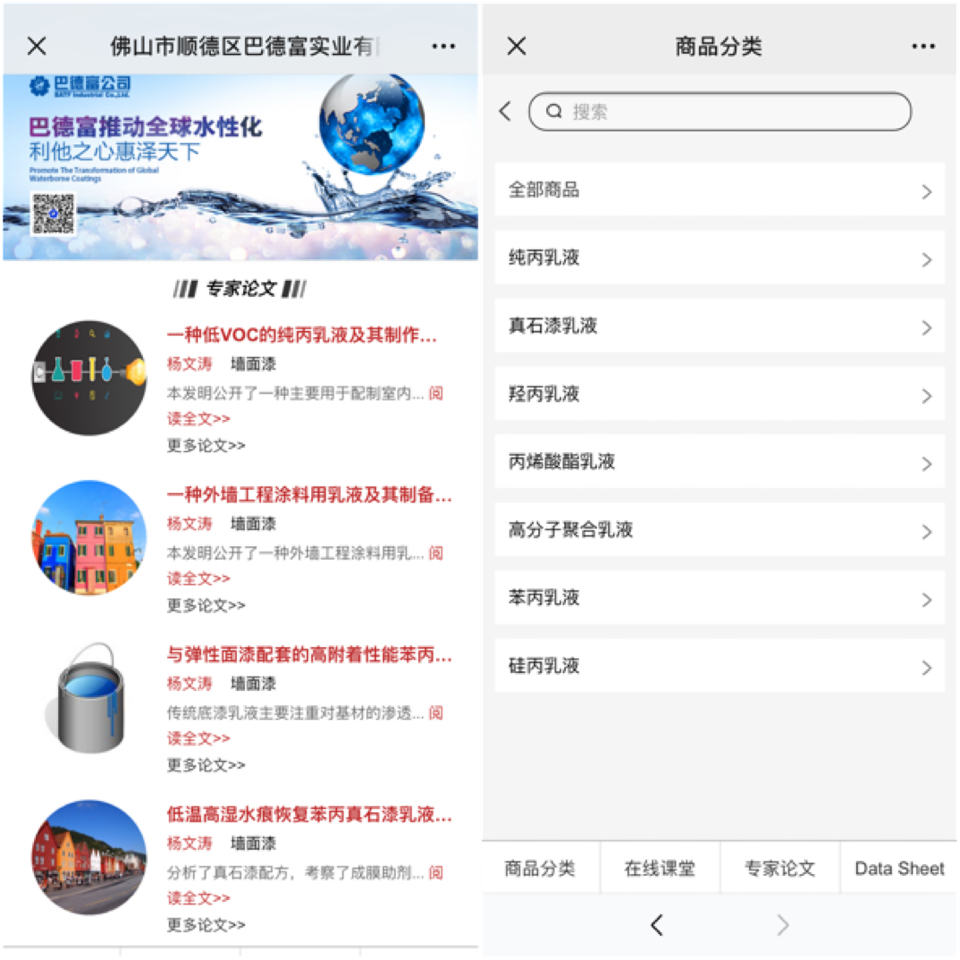This screenshot has width=960, height=960.
Task: Open the article 与弹性面漆配套的高附着性能苯丙...
Action: tap(309, 654)
